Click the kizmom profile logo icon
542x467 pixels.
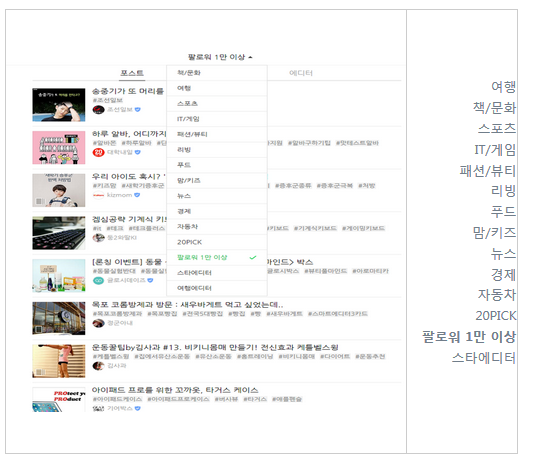(x=99, y=195)
